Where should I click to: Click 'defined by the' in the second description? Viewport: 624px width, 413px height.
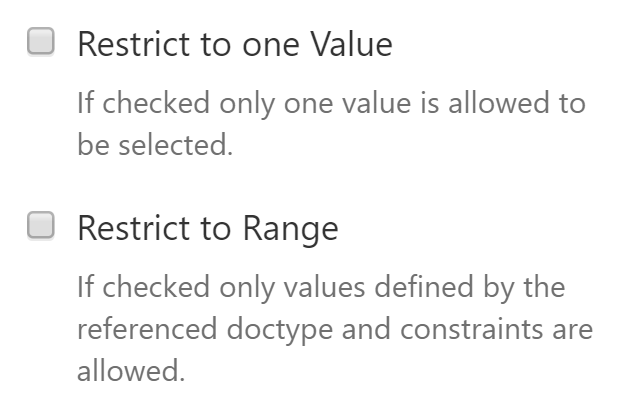(468, 288)
